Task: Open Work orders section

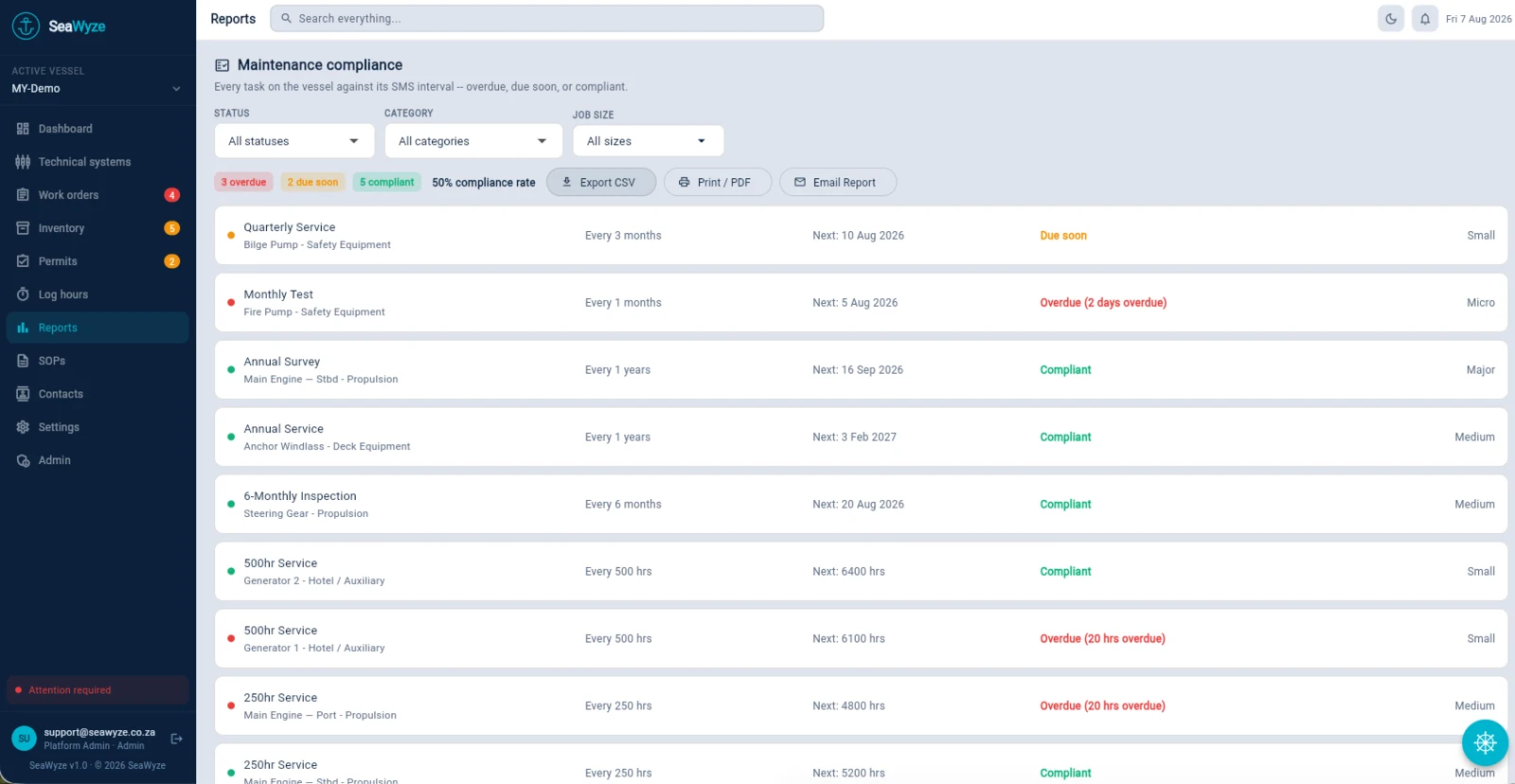Action: point(98,195)
